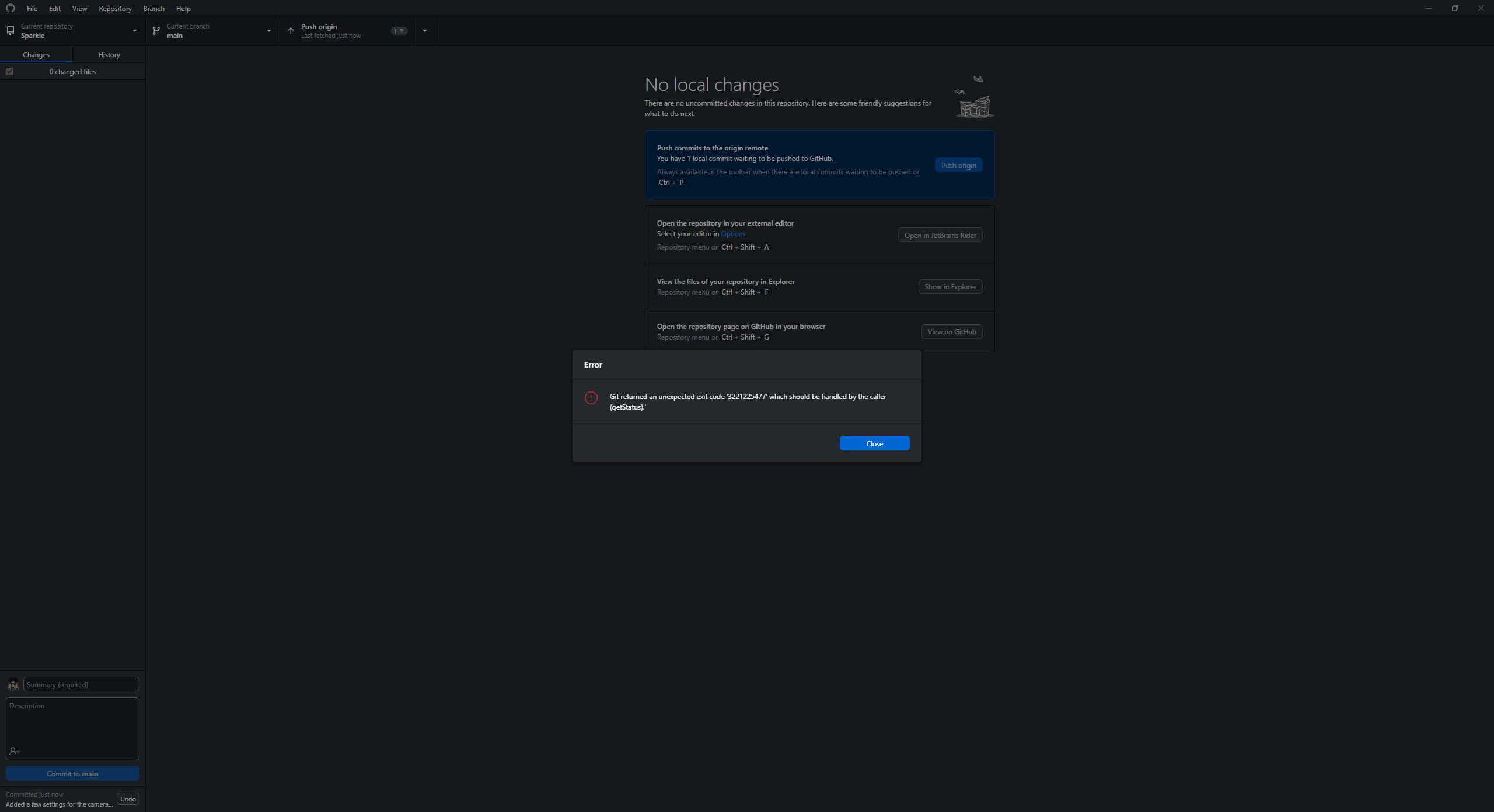Close the Git error dialog
This screenshot has width=1494, height=812.
click(874, 443)
